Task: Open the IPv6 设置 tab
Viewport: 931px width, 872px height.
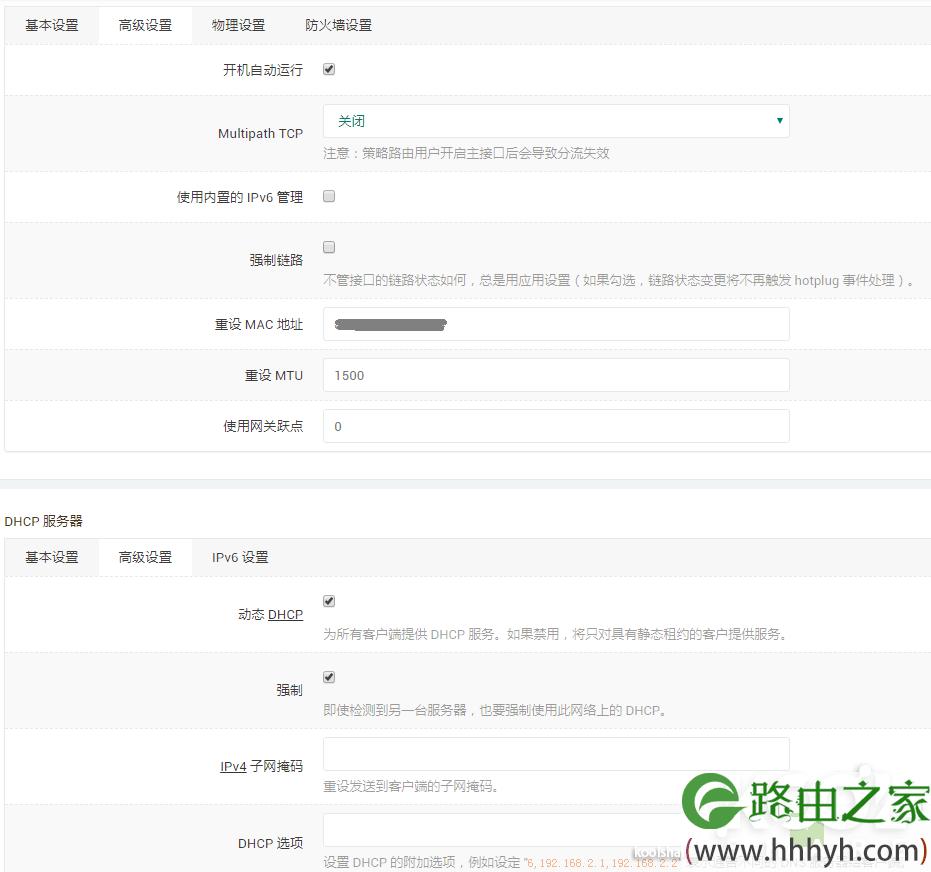Action: (240, 557)
